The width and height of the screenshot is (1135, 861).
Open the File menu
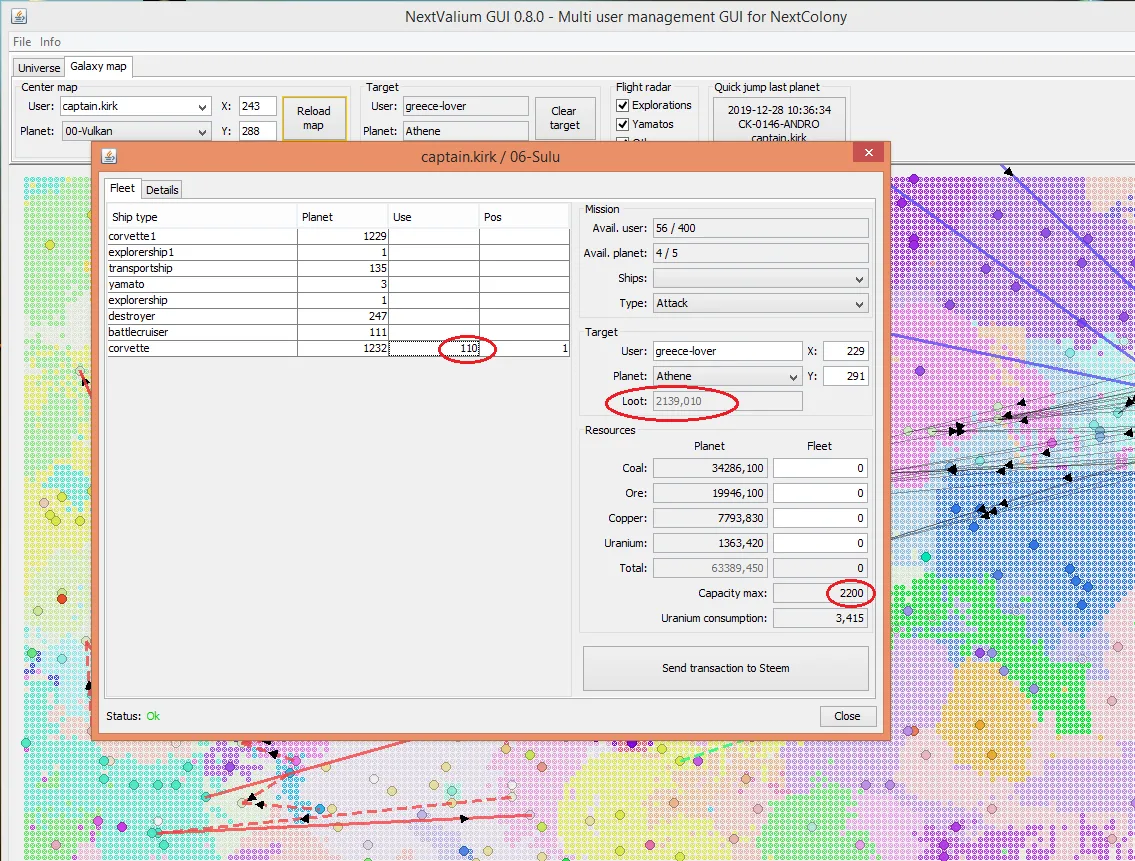(x=22, y=42)
